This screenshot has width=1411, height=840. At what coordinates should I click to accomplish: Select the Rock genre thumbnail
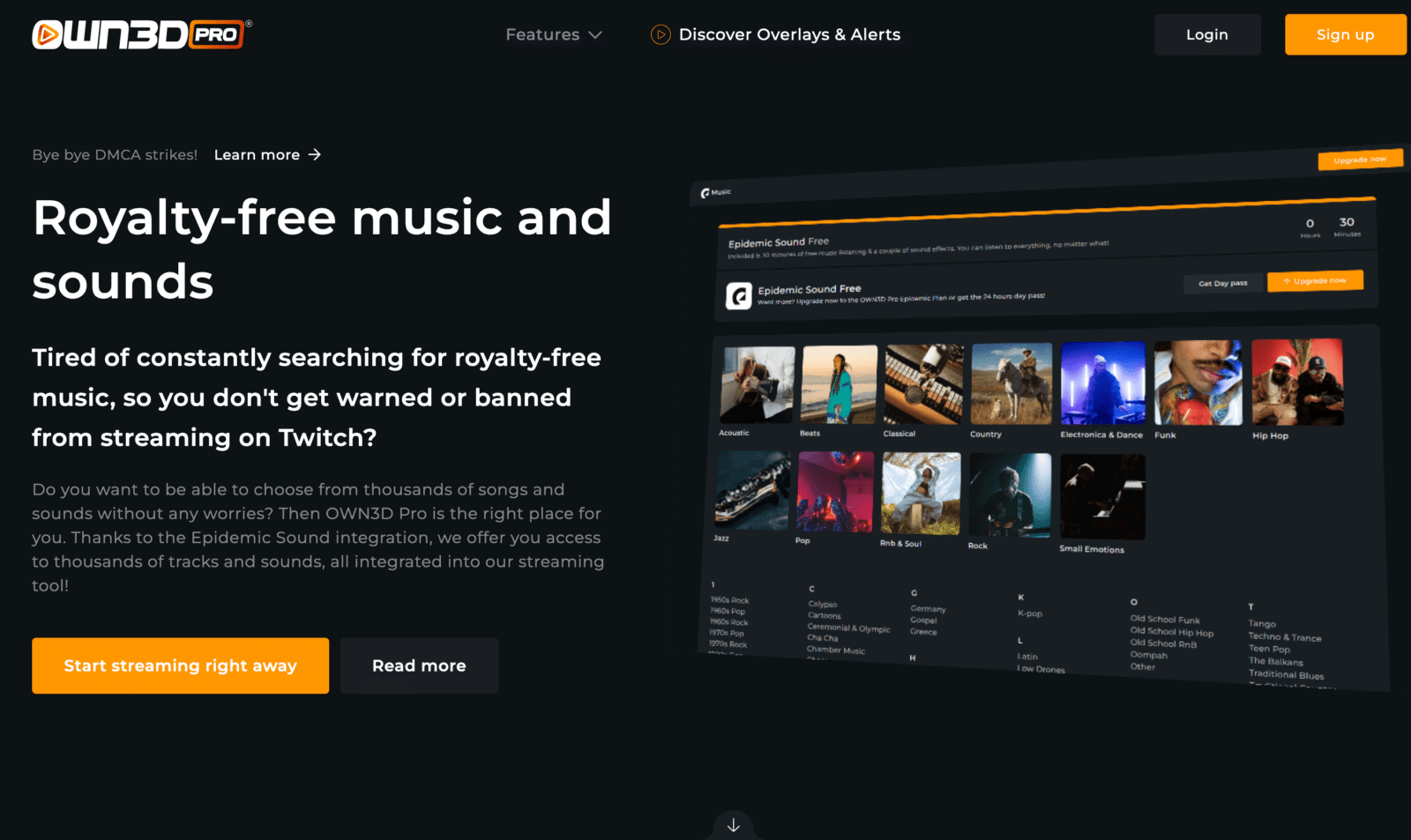(x=1010, y=495)
